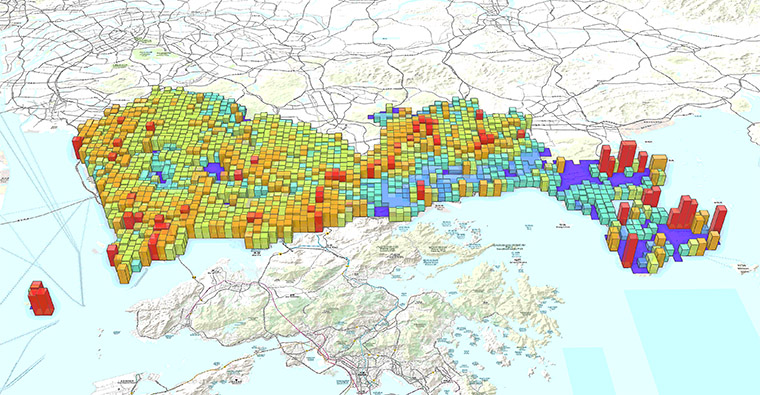Click the large light-blue rectangle in the southeast sea
Screen dimensions: 760x395
tap(693, 339)
